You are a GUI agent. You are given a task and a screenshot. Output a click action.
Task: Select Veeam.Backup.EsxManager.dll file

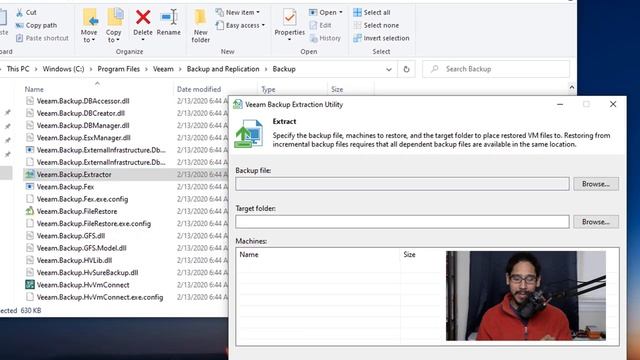click(84, 138)
